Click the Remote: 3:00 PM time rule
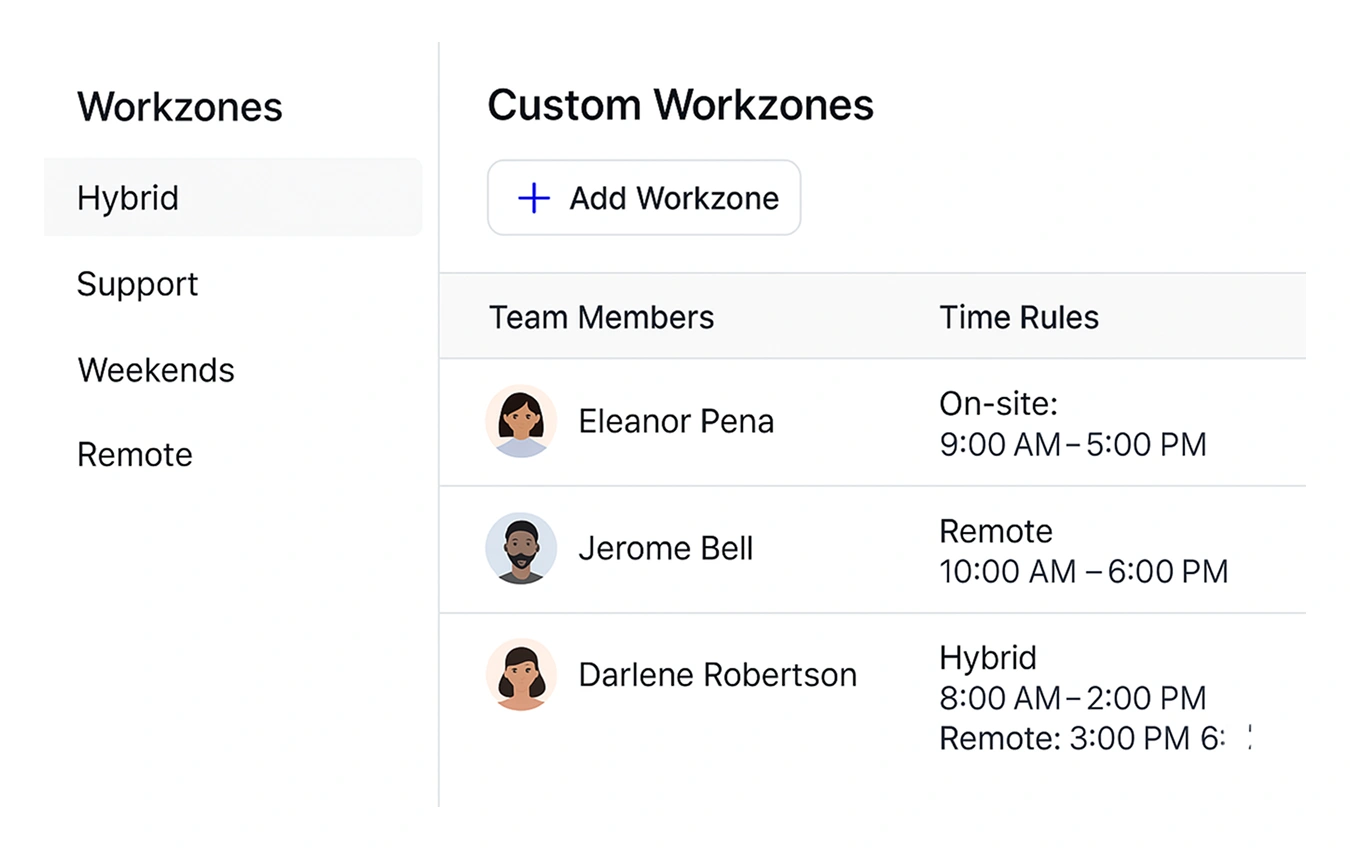 1095,739
